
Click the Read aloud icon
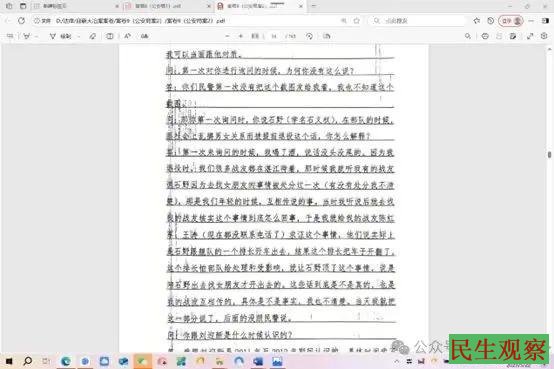127,36
